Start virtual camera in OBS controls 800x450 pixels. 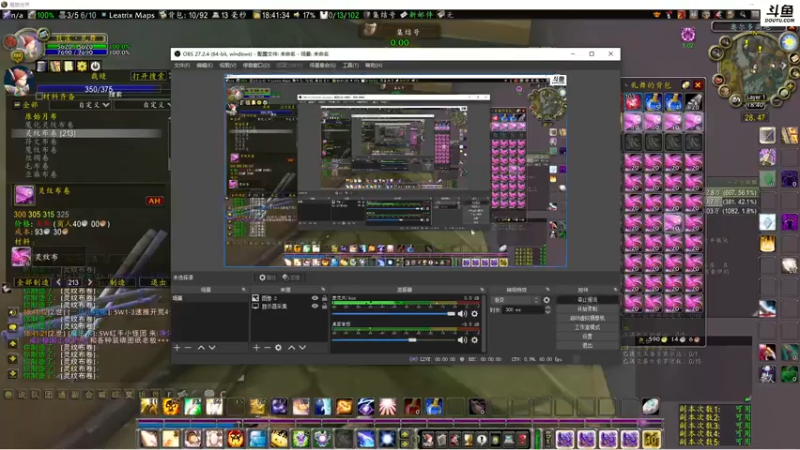(x=587, y=318)
